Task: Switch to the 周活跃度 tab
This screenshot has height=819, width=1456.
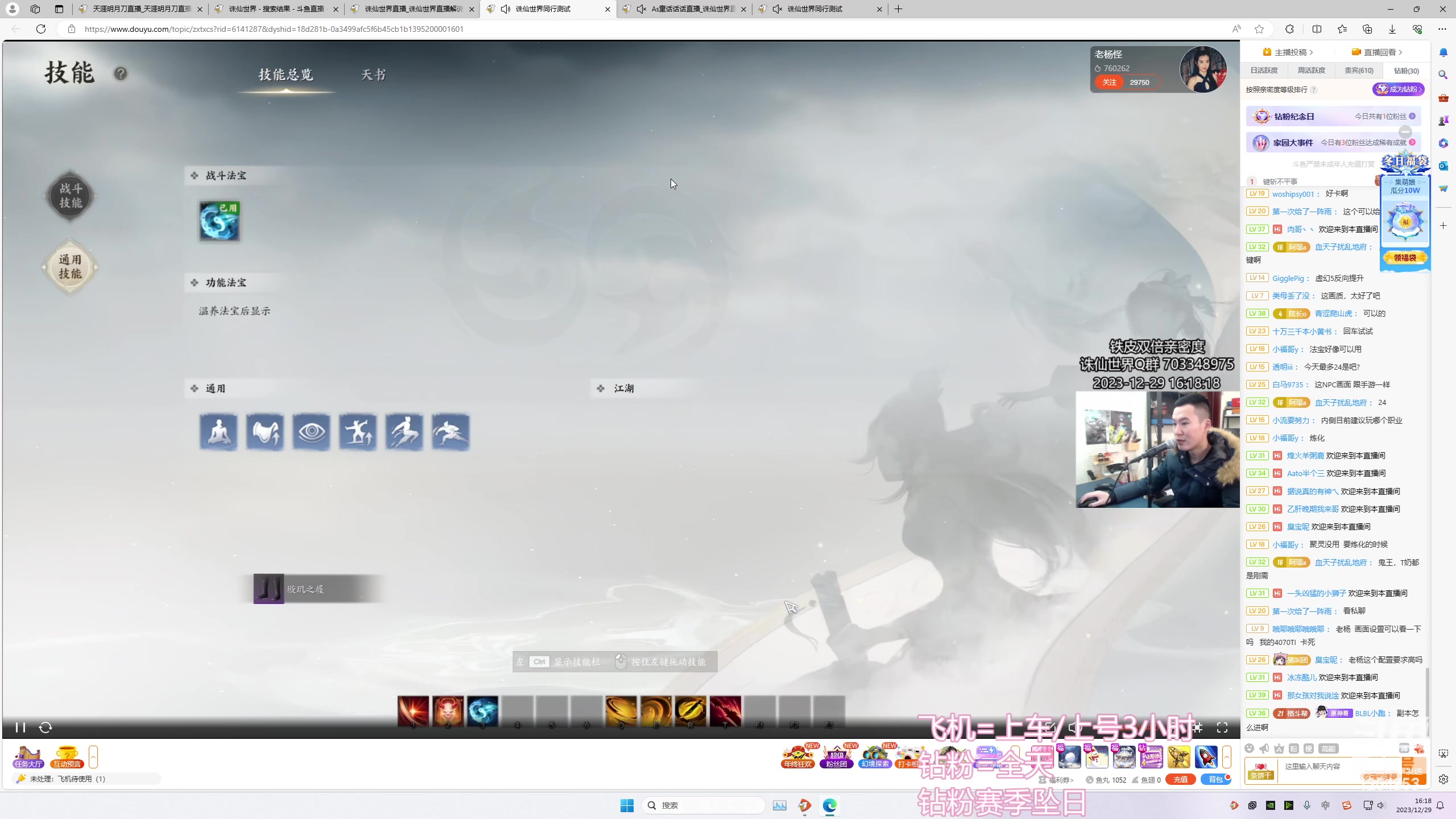Action: pos(1311,71)
